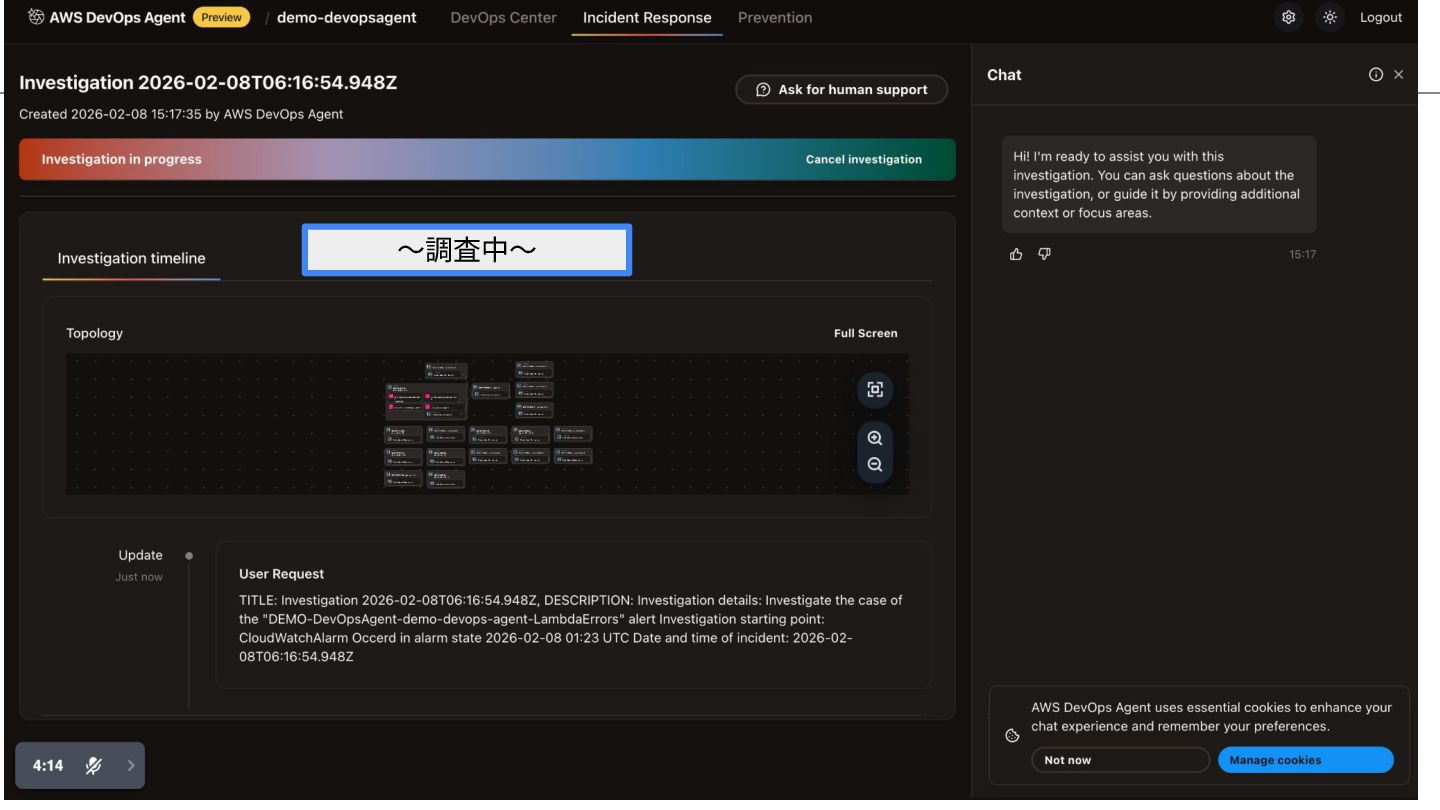Click the User Request heading

tap(282, 574)
